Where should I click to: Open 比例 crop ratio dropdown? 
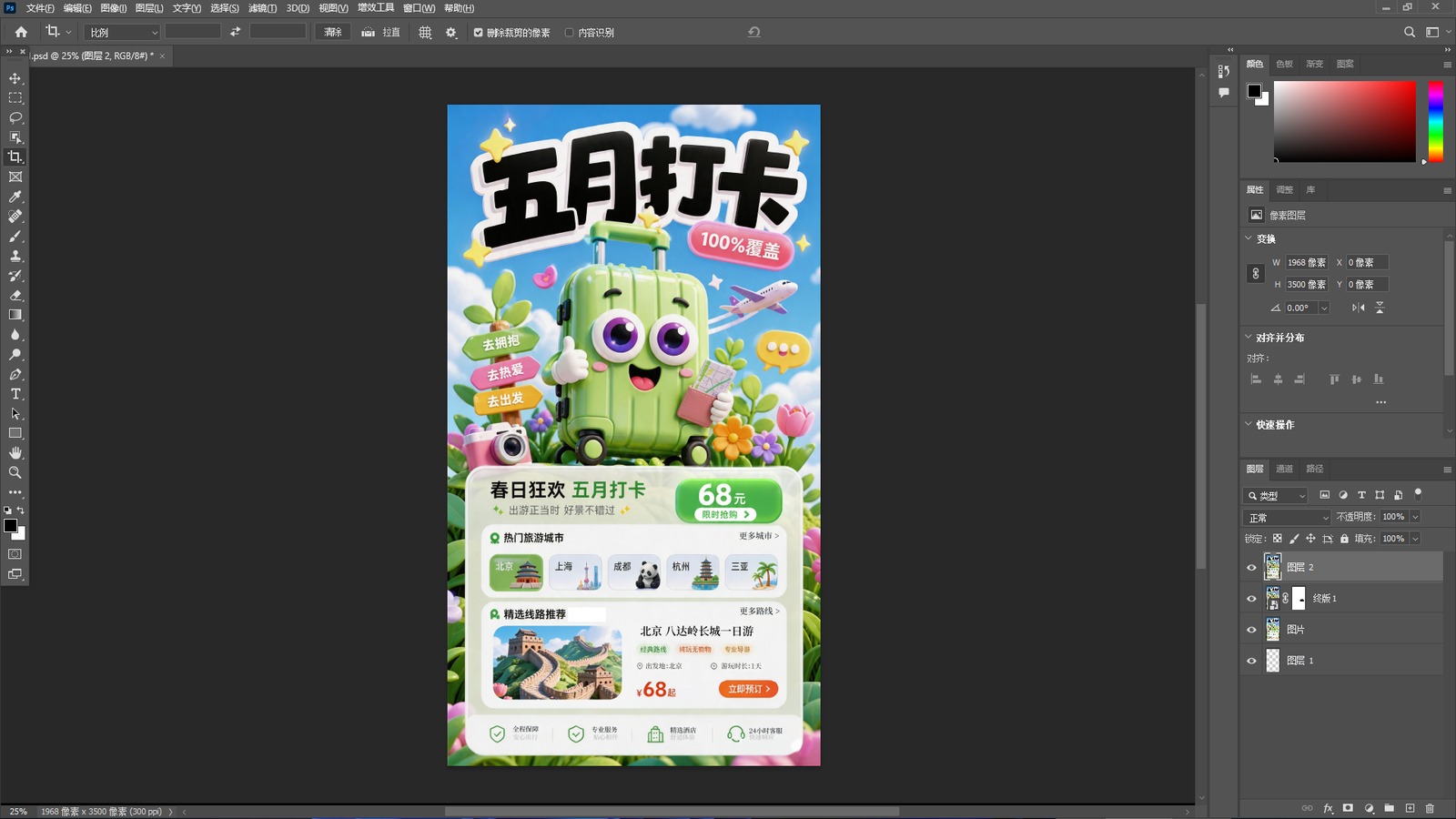122,32
